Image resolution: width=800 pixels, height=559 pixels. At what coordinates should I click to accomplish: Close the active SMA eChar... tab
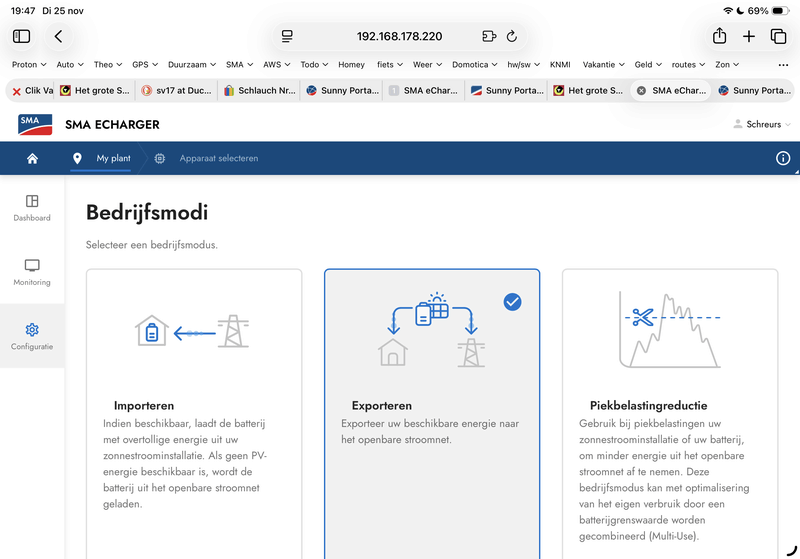[x=641, y=90]
